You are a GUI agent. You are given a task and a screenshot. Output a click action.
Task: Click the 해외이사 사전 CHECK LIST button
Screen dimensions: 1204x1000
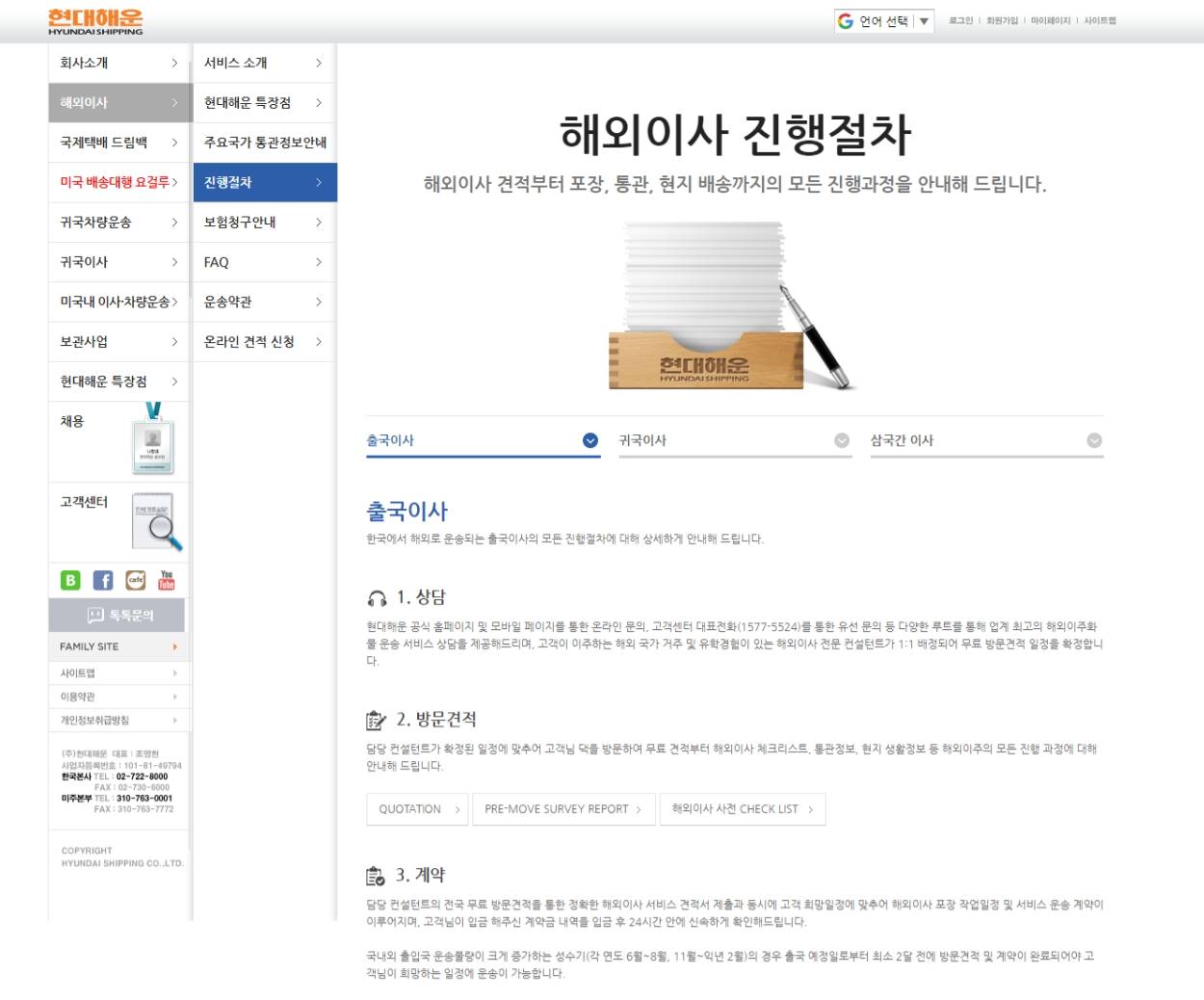[x=743, y=809]
